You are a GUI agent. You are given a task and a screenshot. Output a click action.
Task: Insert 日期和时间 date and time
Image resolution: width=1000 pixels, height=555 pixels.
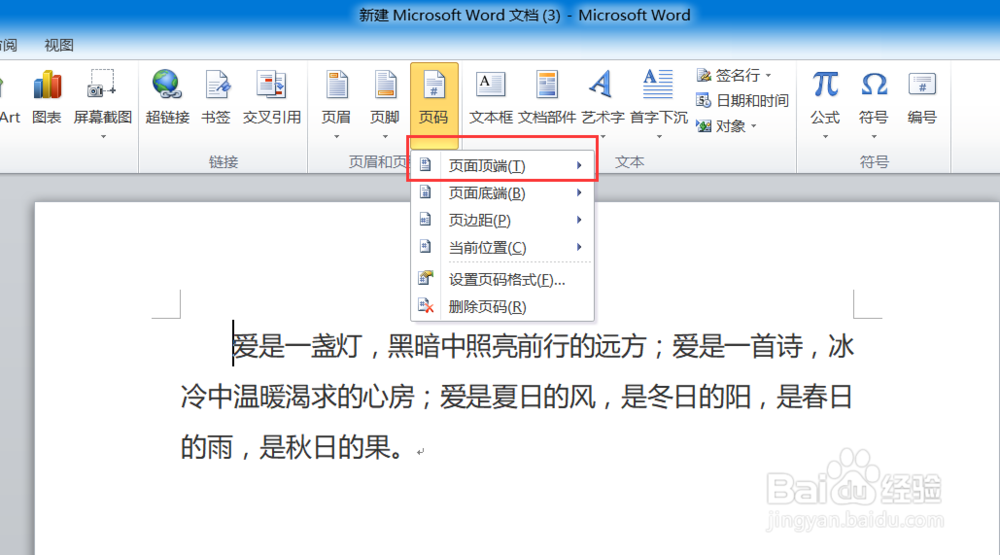[742, 100]
